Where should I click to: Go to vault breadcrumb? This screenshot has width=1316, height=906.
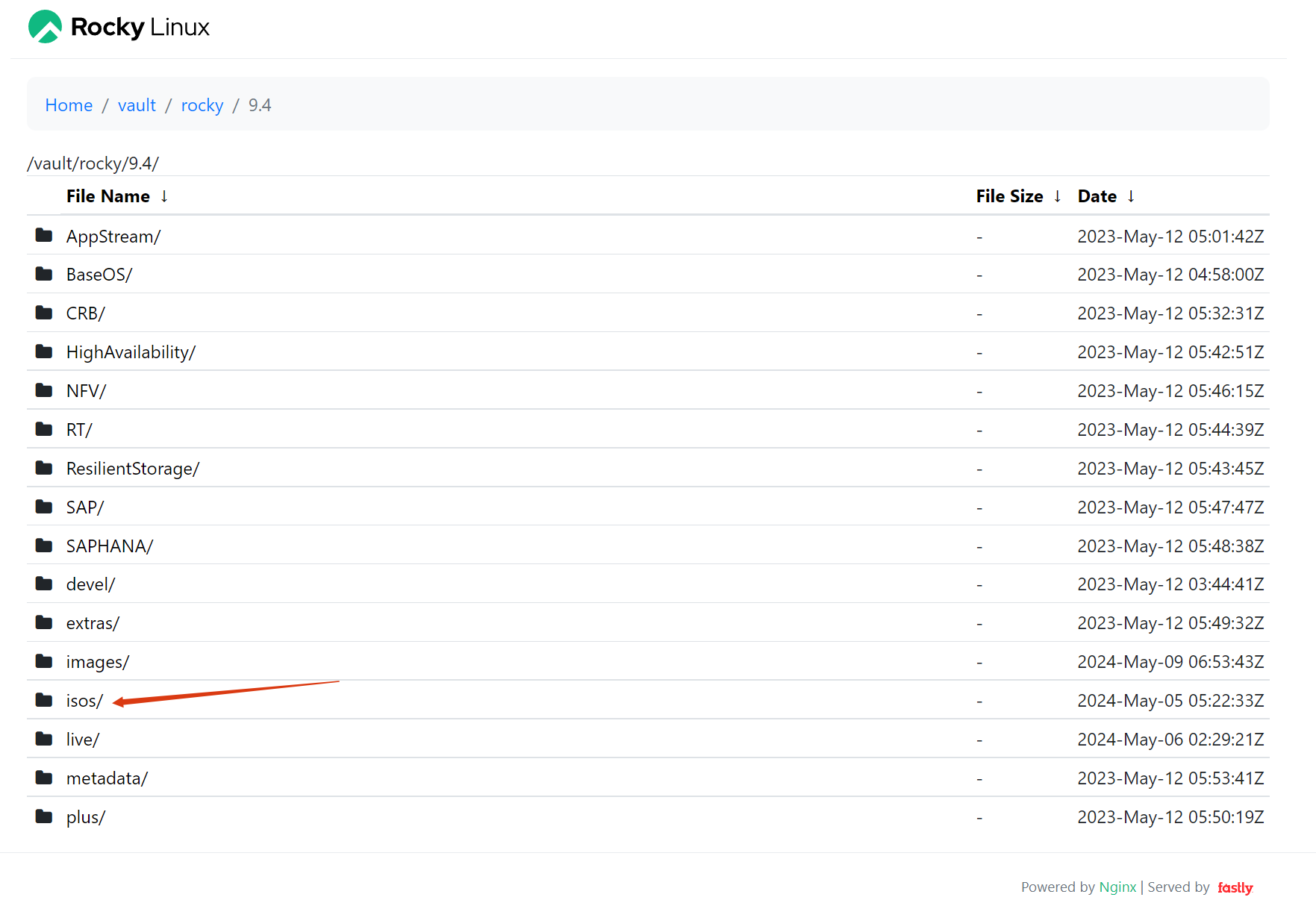coord(137,105)
